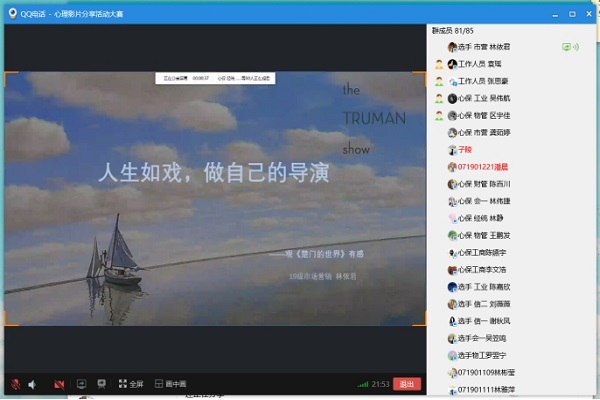Viewport: 600px width, 400px height.
Task: Select the 心保工商 member above 李文浩
Action: (x=510, y=253)
